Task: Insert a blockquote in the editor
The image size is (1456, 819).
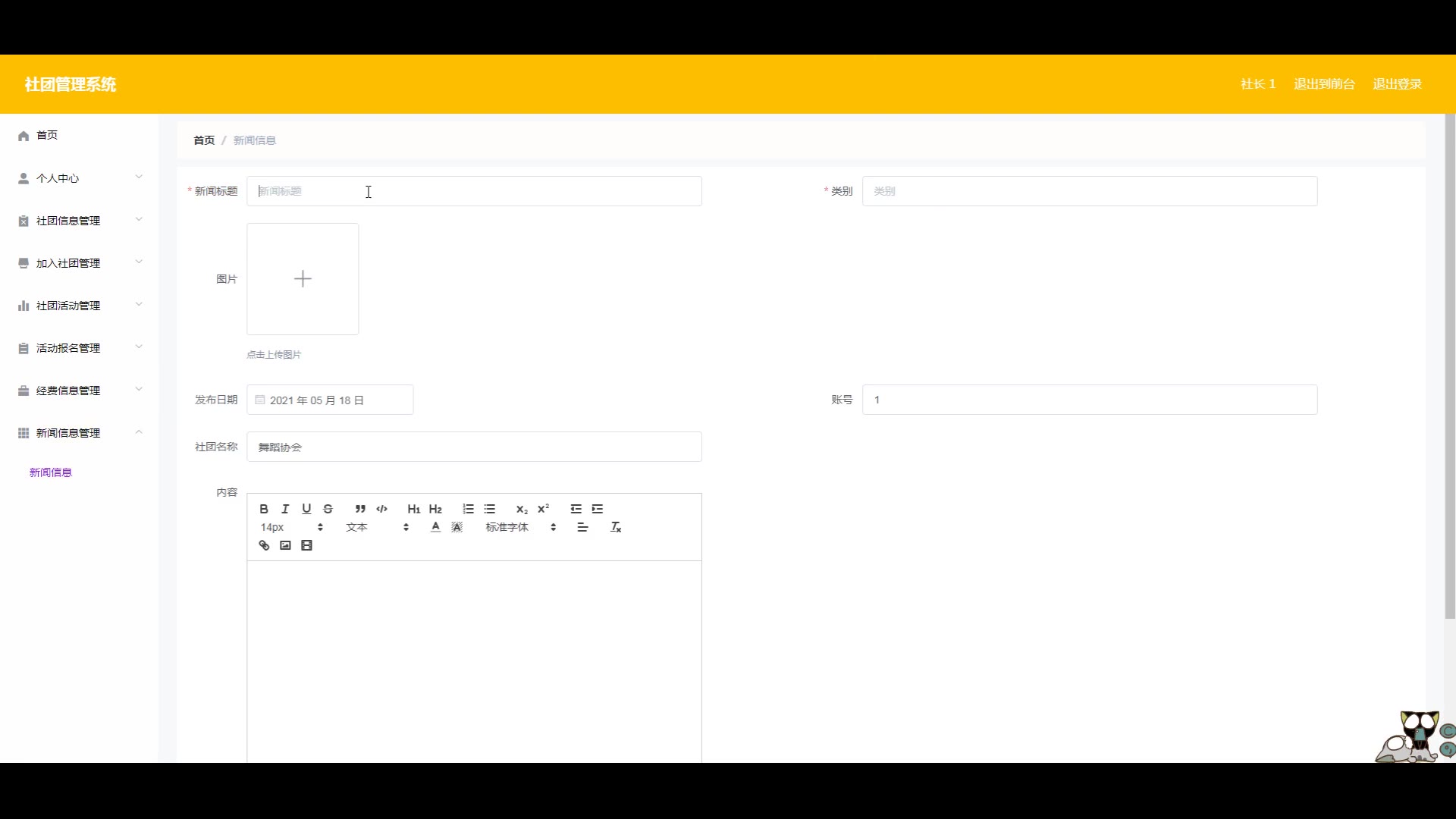Action: point(360,509)
